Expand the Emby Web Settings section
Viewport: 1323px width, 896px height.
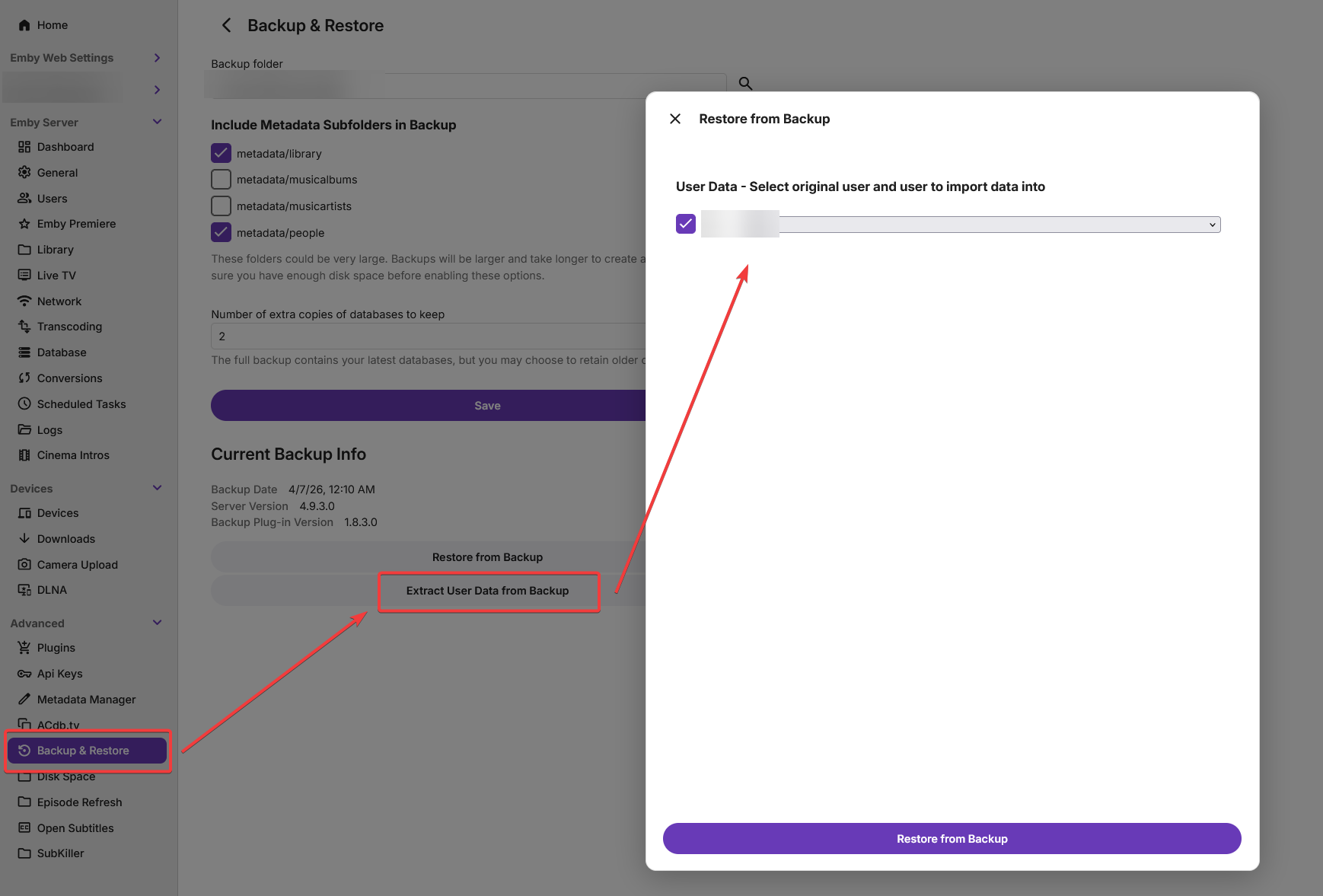click(158, 58)
